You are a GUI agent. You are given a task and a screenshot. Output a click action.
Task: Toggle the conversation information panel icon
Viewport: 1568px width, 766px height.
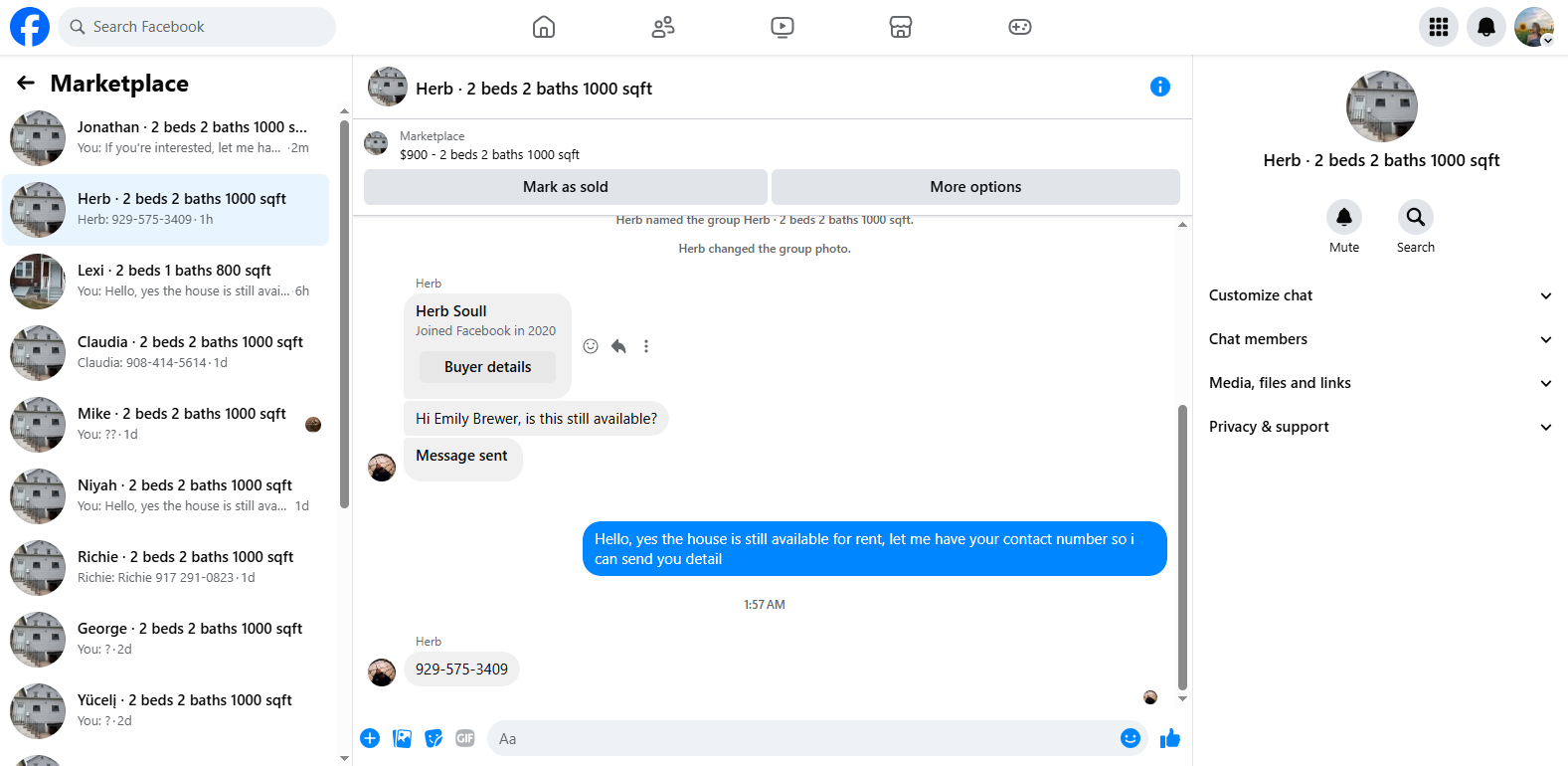[1160, 87]
